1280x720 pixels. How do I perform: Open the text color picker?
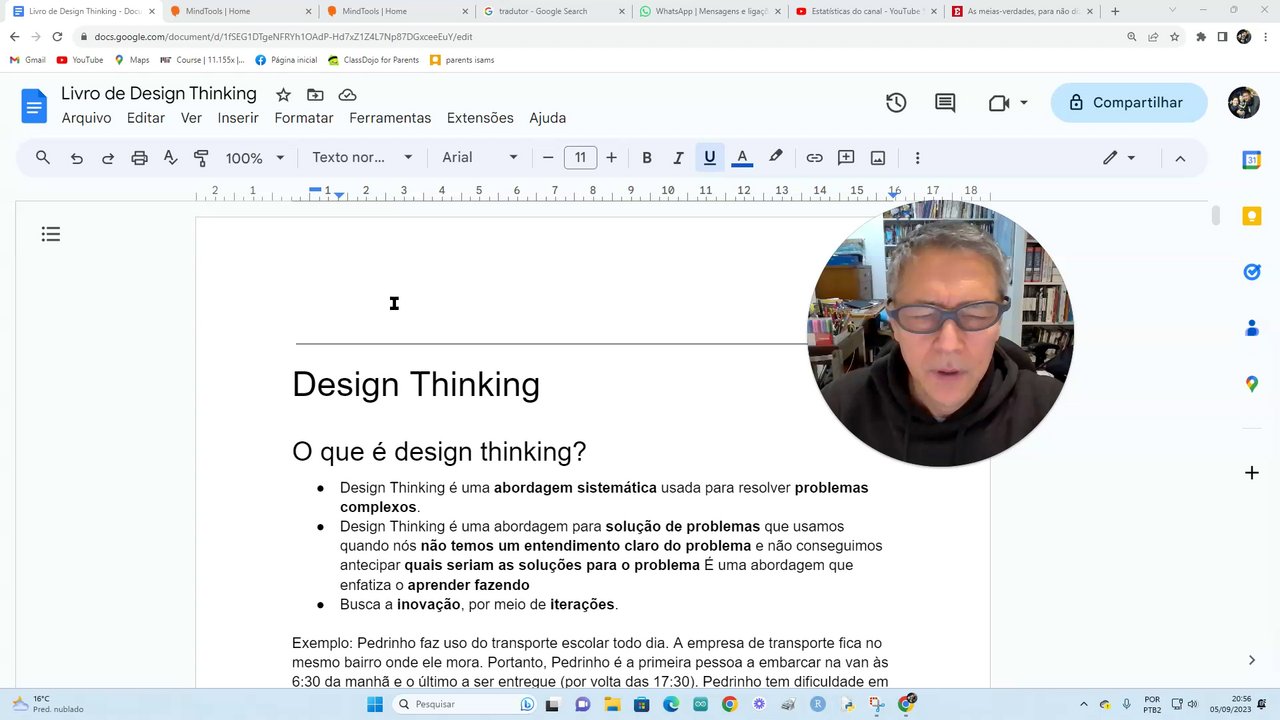742,158
